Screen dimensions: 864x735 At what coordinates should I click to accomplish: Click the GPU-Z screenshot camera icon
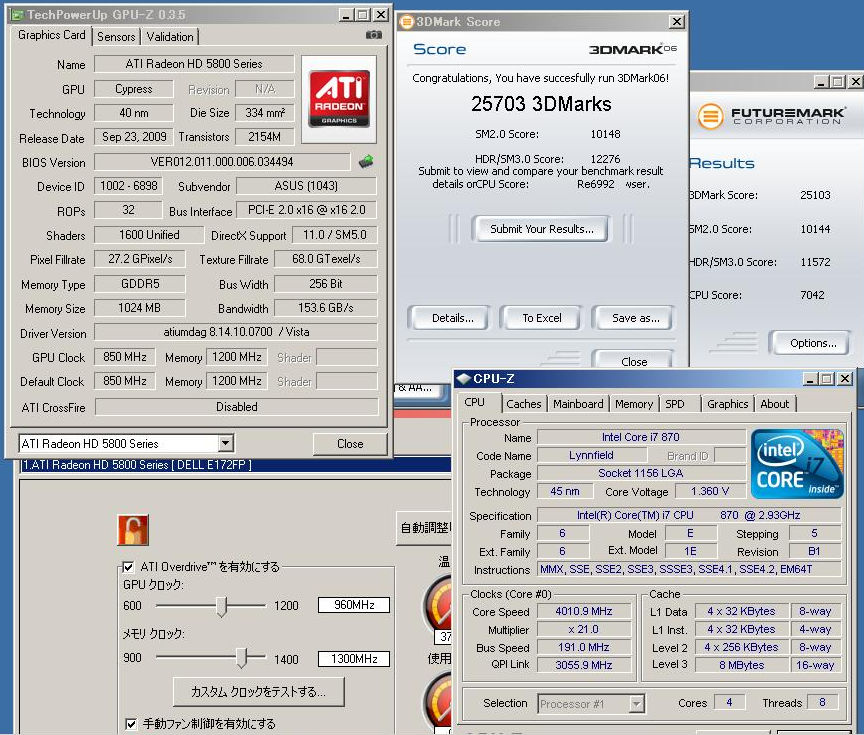(374, 35)
